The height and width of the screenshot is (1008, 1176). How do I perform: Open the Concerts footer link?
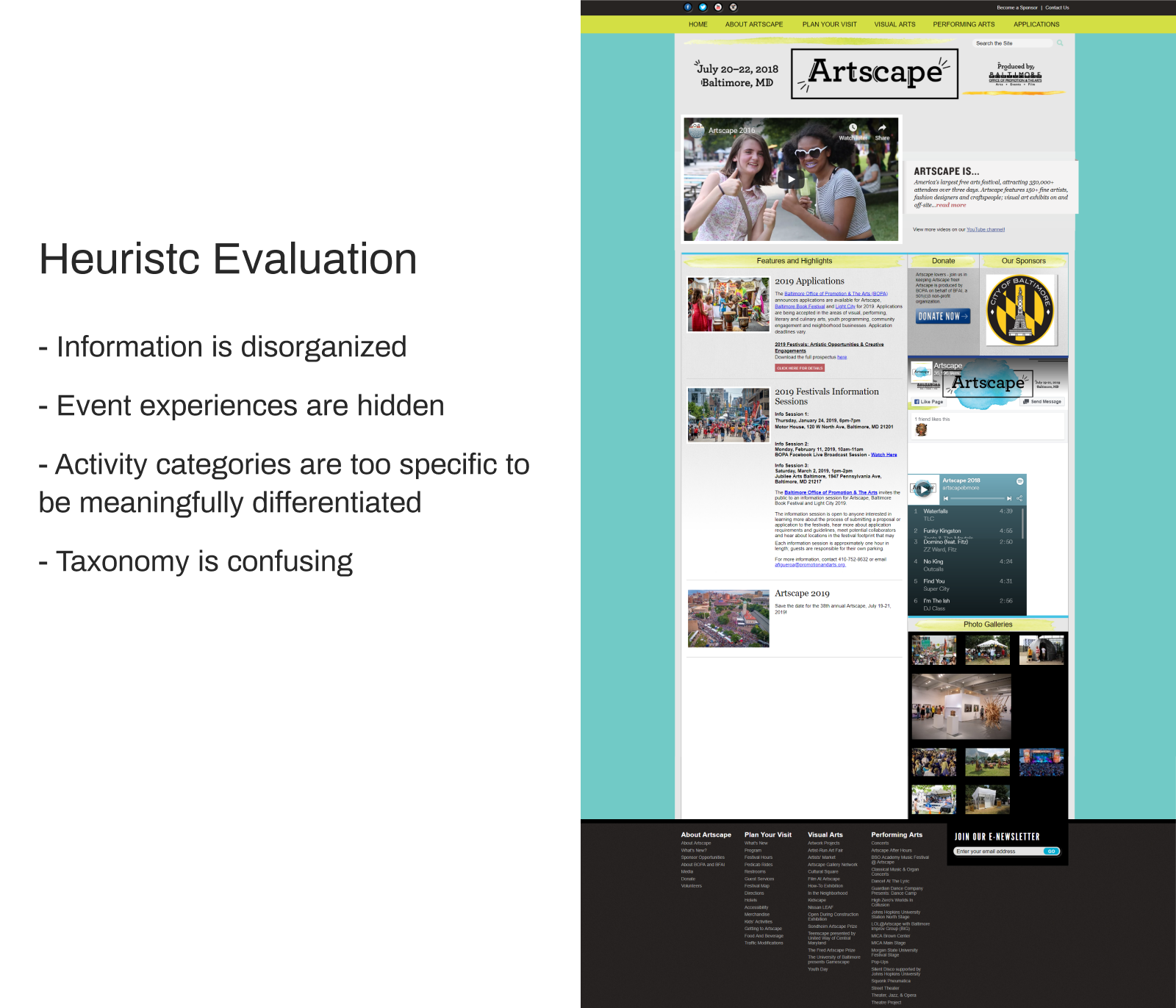pos(880,843)
